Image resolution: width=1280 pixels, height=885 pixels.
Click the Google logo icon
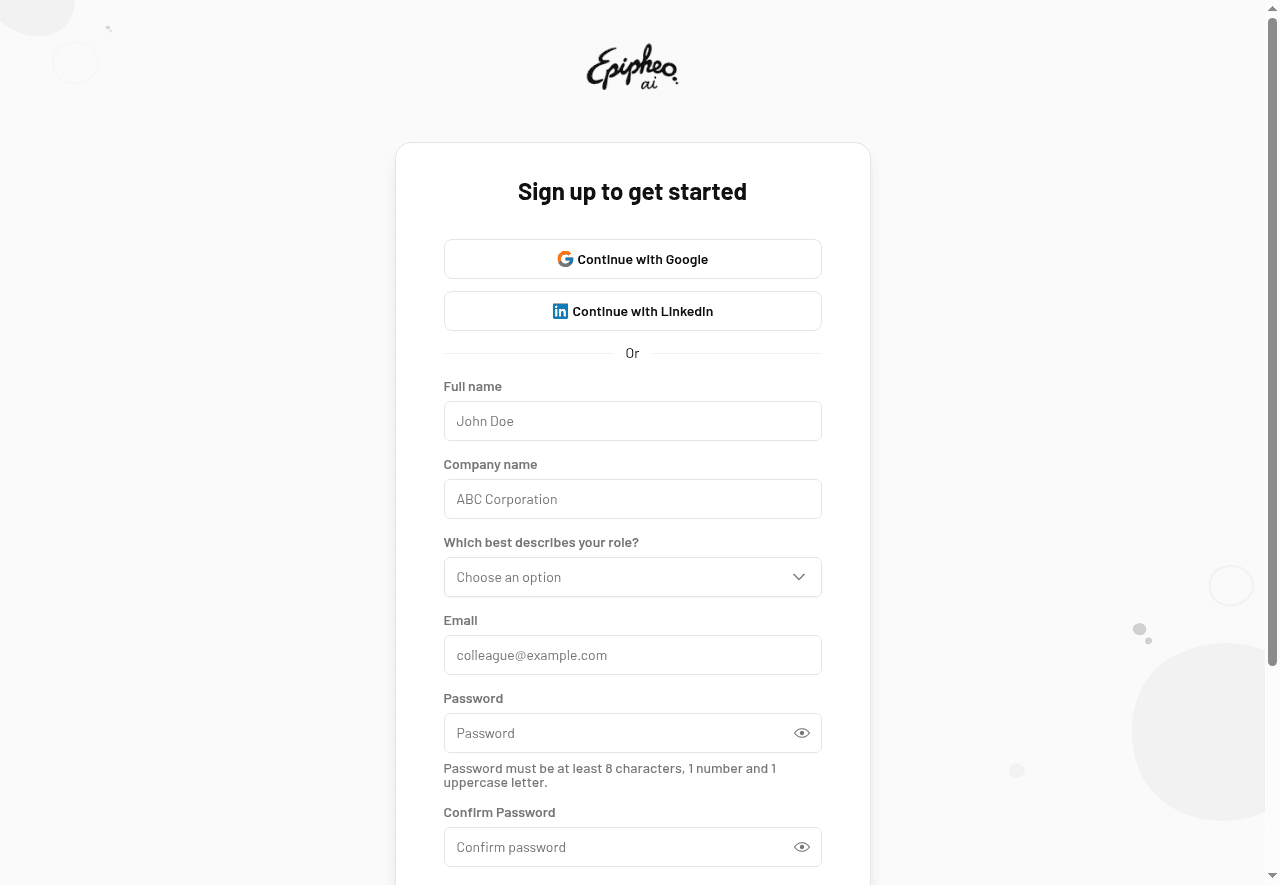click(x=565, y=259)
